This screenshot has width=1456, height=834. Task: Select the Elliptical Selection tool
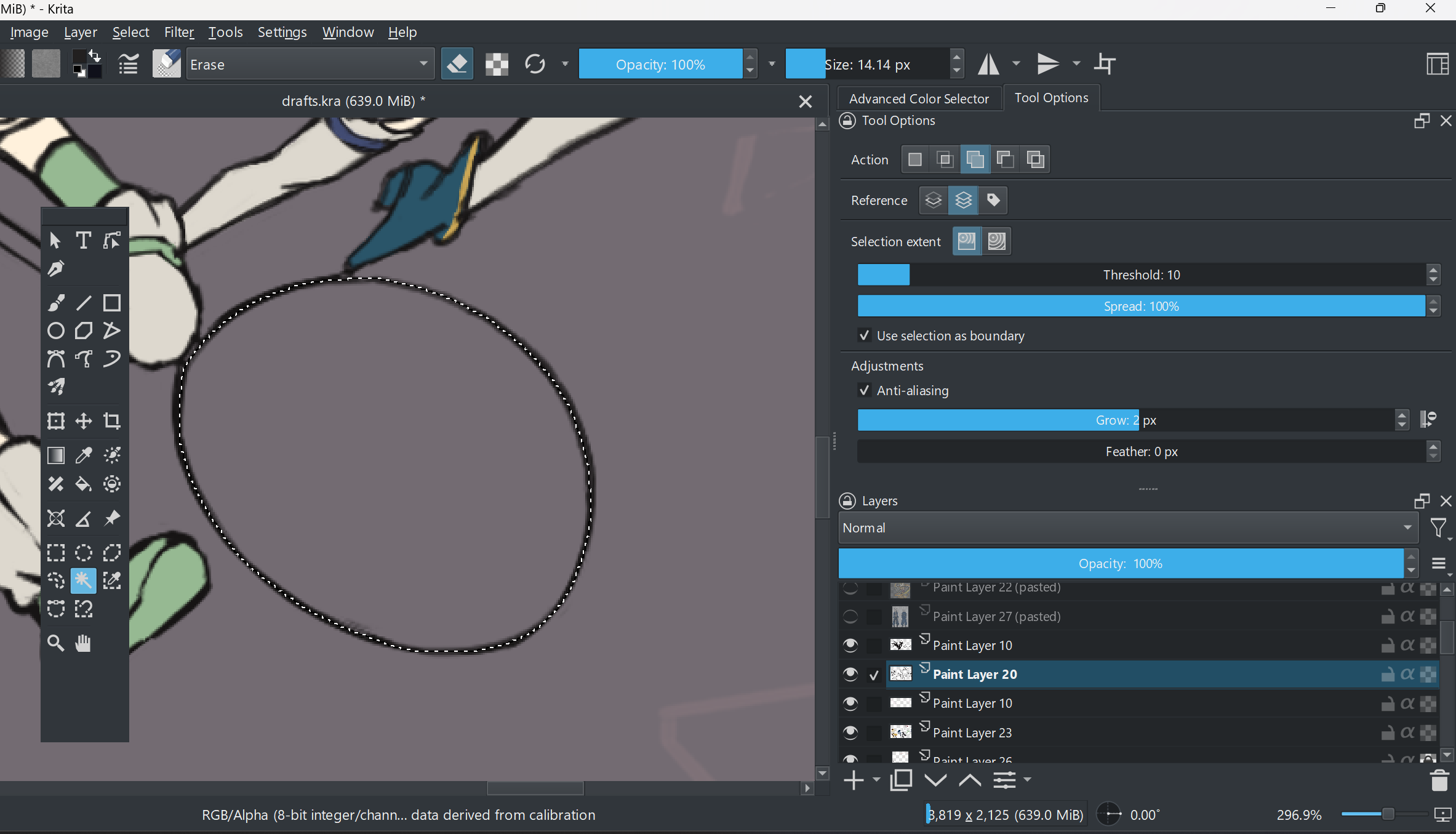(84, 552)
